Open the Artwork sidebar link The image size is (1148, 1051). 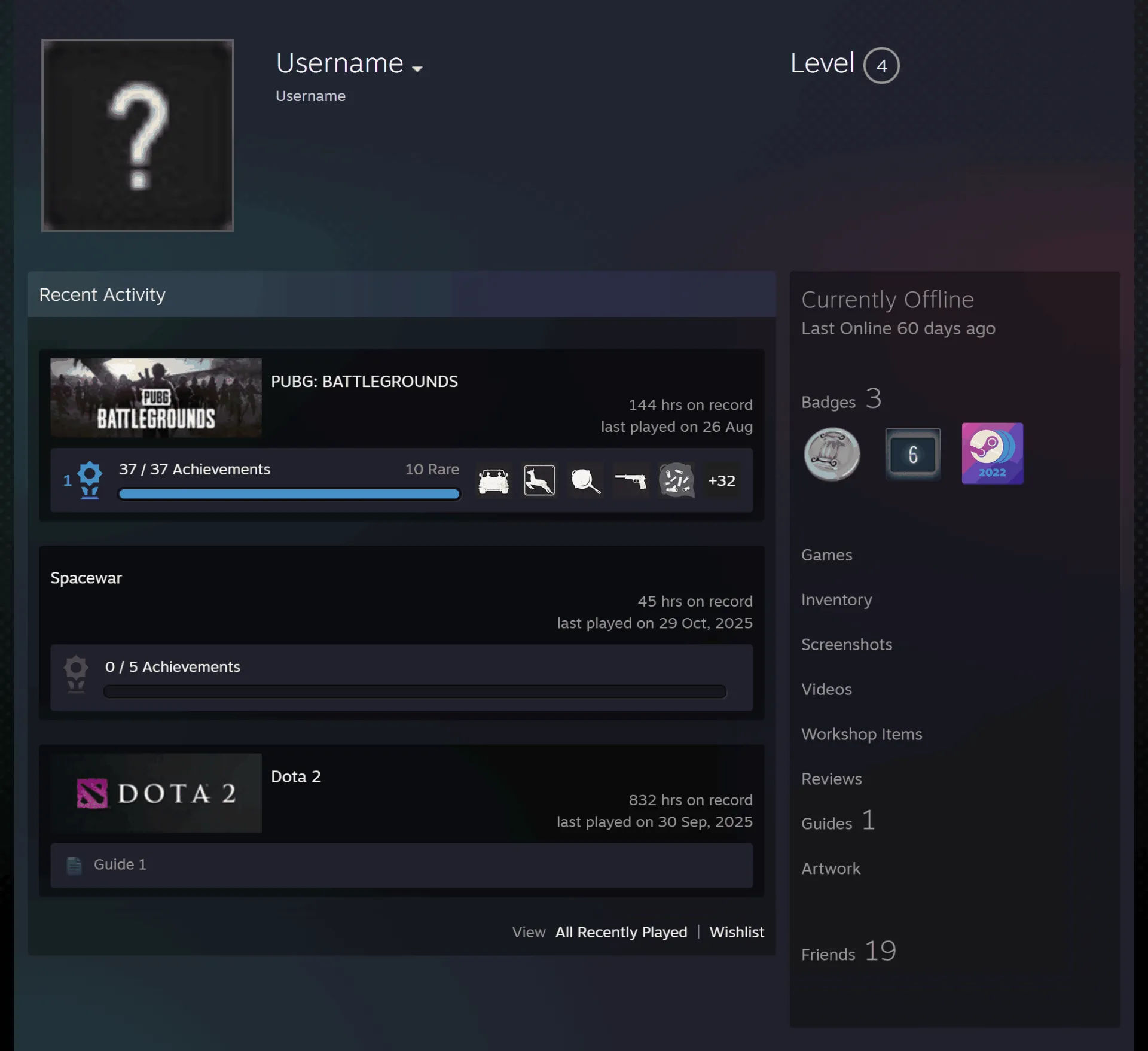coord(831,869)
